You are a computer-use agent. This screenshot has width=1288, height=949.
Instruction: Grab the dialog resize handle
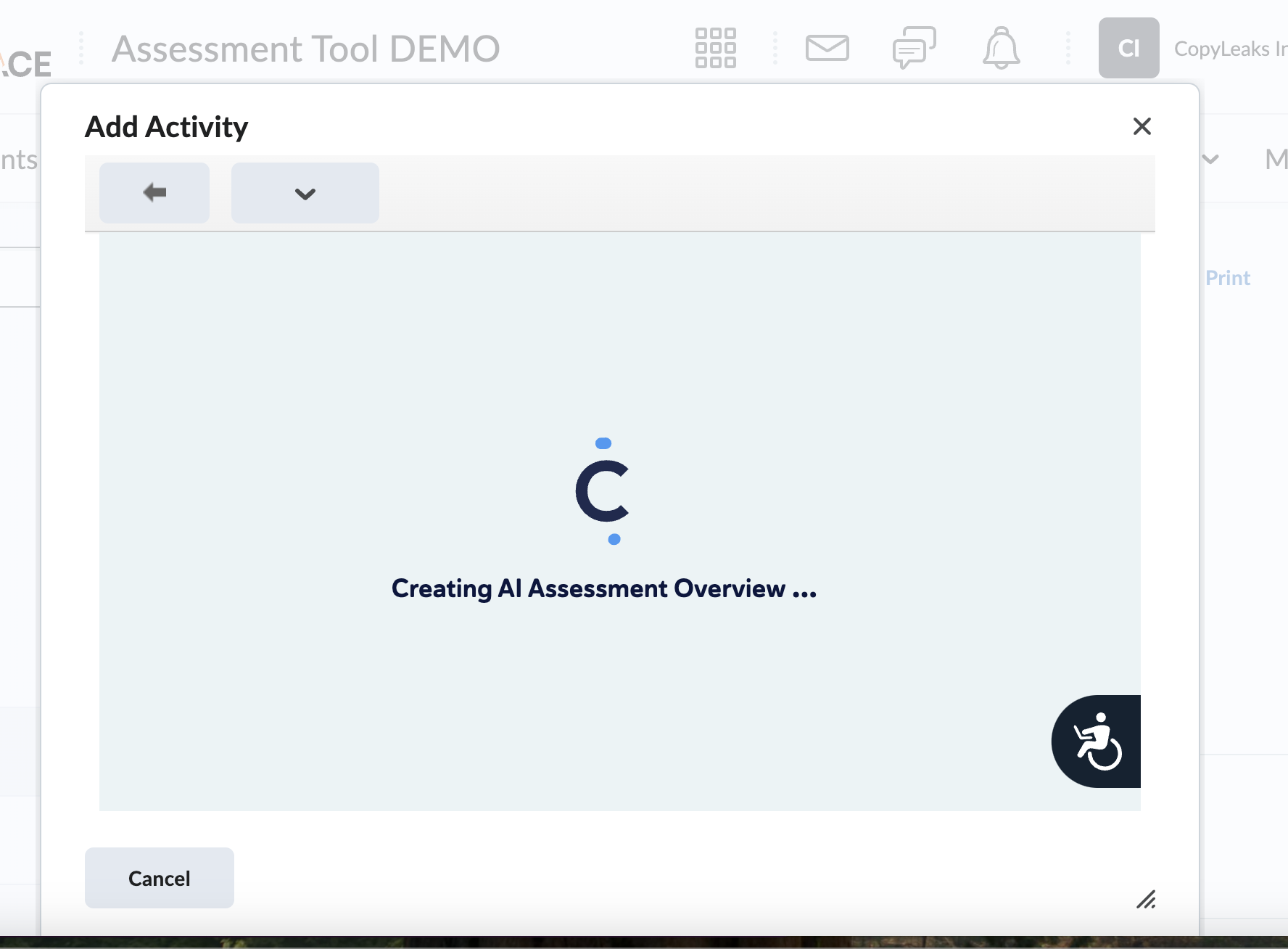point(1146,900)
